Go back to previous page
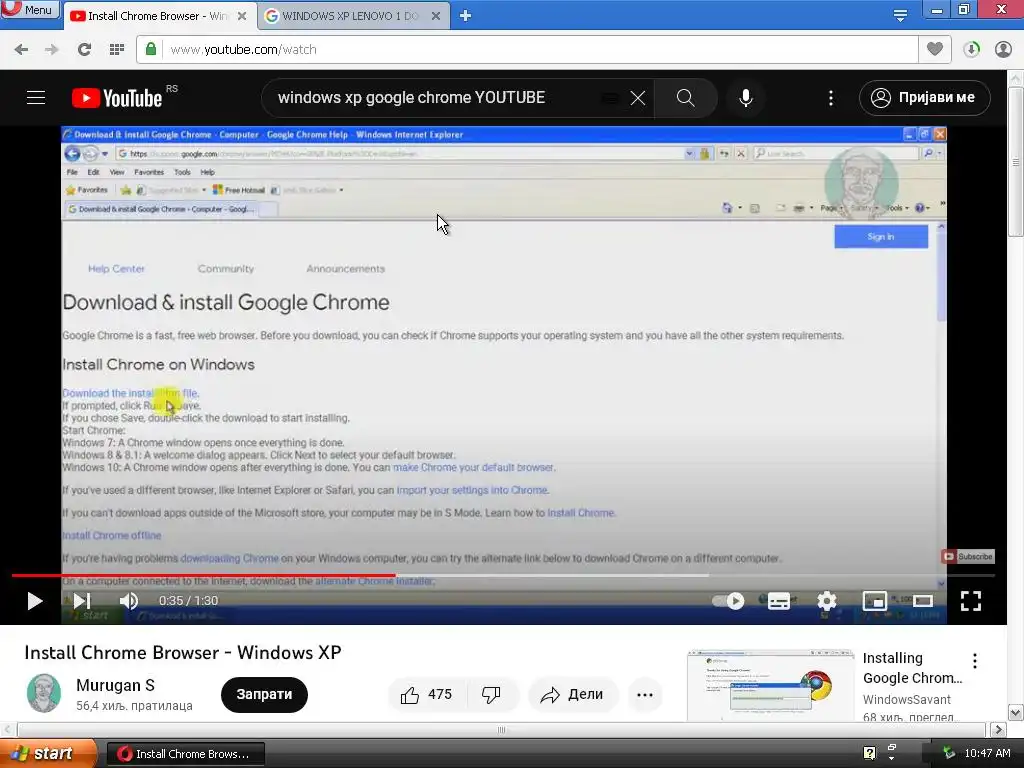Image resolution: width=1024 pixels, height=768 pixels. 21,50
